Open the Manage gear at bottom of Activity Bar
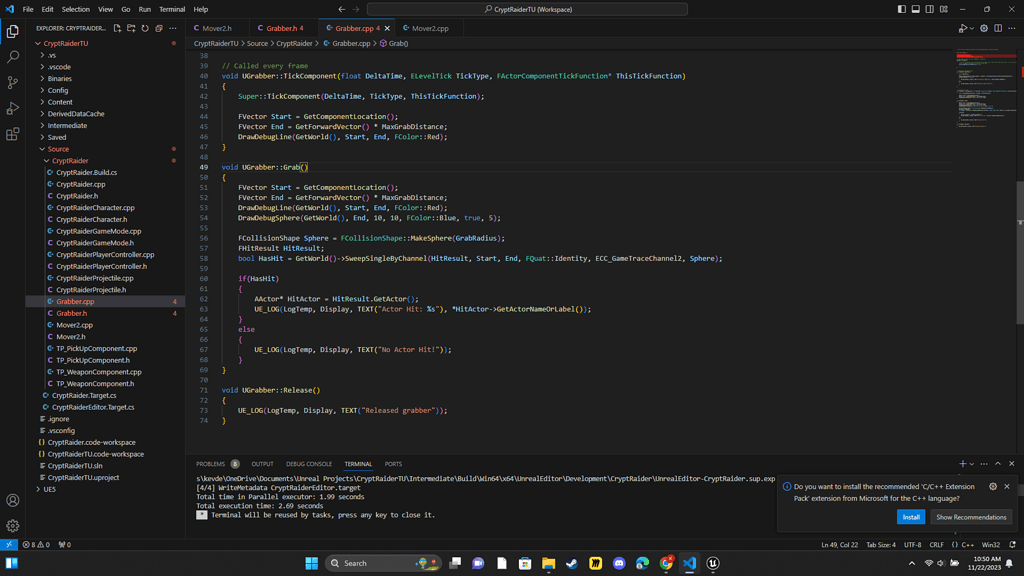The image size is (1024, 576). pos(12,526)
